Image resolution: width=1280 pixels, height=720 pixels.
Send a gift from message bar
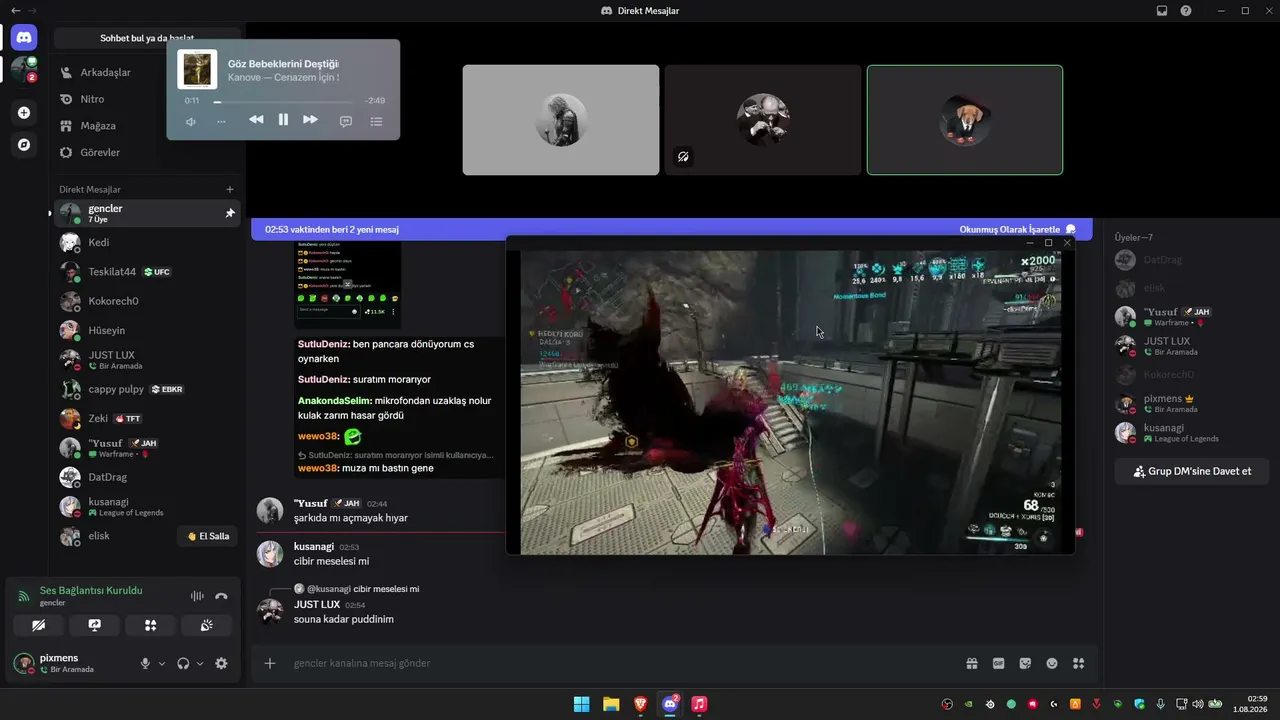tap(971, 663)
